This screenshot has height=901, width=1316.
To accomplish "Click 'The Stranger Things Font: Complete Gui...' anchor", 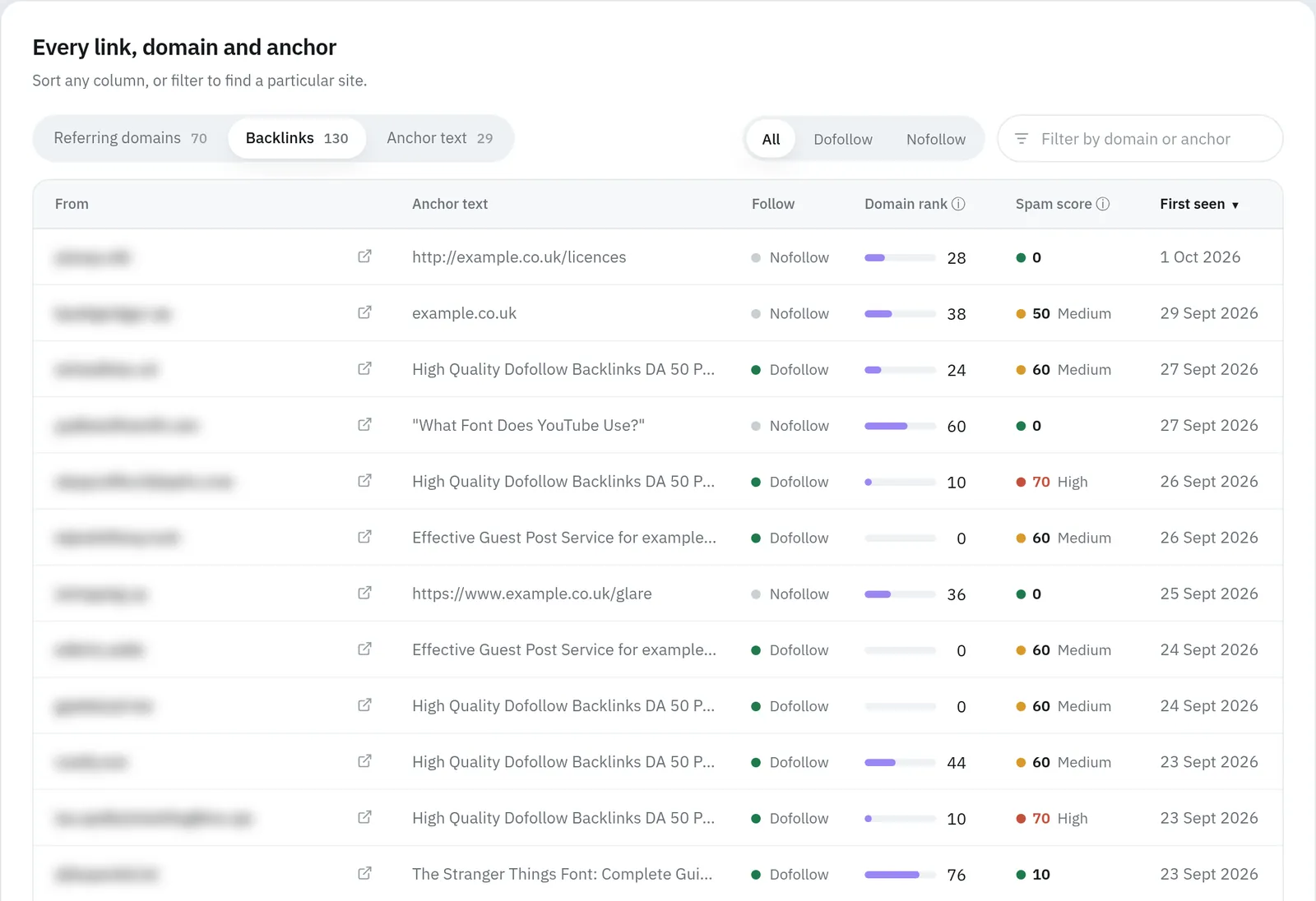I will click(x=562, y=874).
